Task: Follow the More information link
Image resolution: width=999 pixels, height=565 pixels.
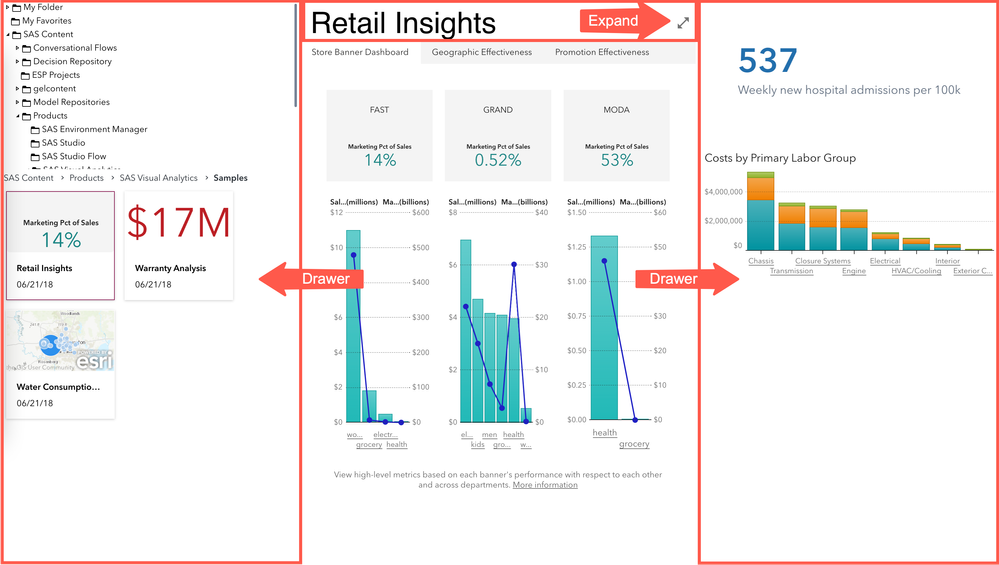Action: (x=545, y=485)
